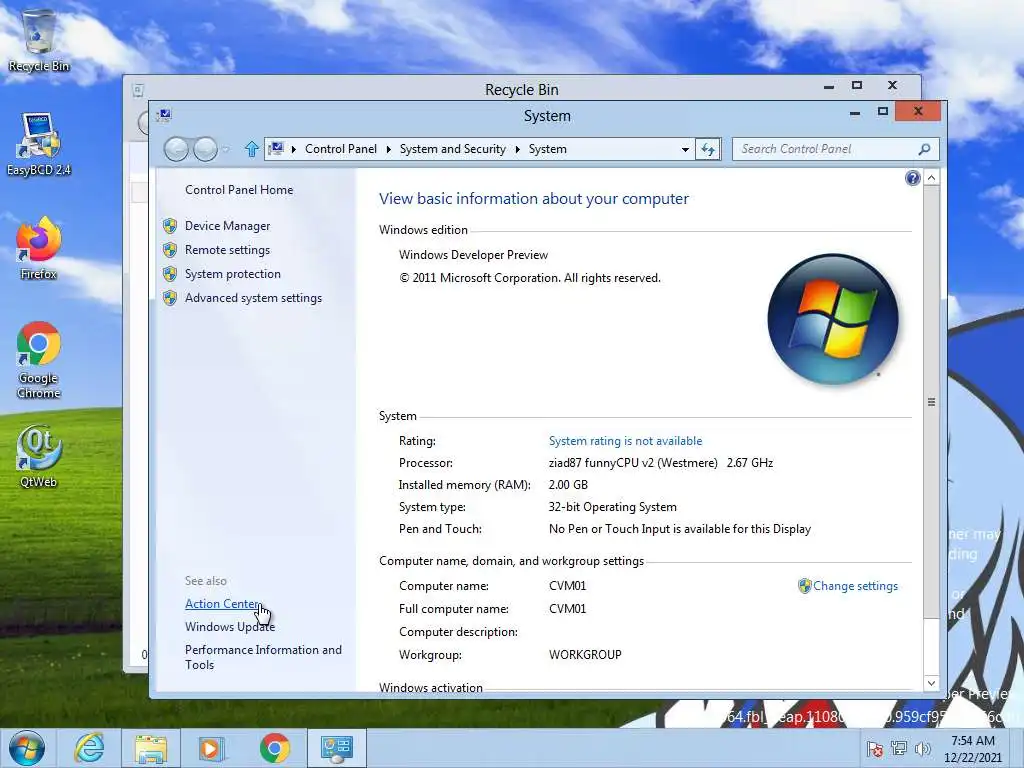The width and height of the screenshot is (1024, 768).
Task: Click the Refresh button beside the address bar
Action: coord(708,150)
